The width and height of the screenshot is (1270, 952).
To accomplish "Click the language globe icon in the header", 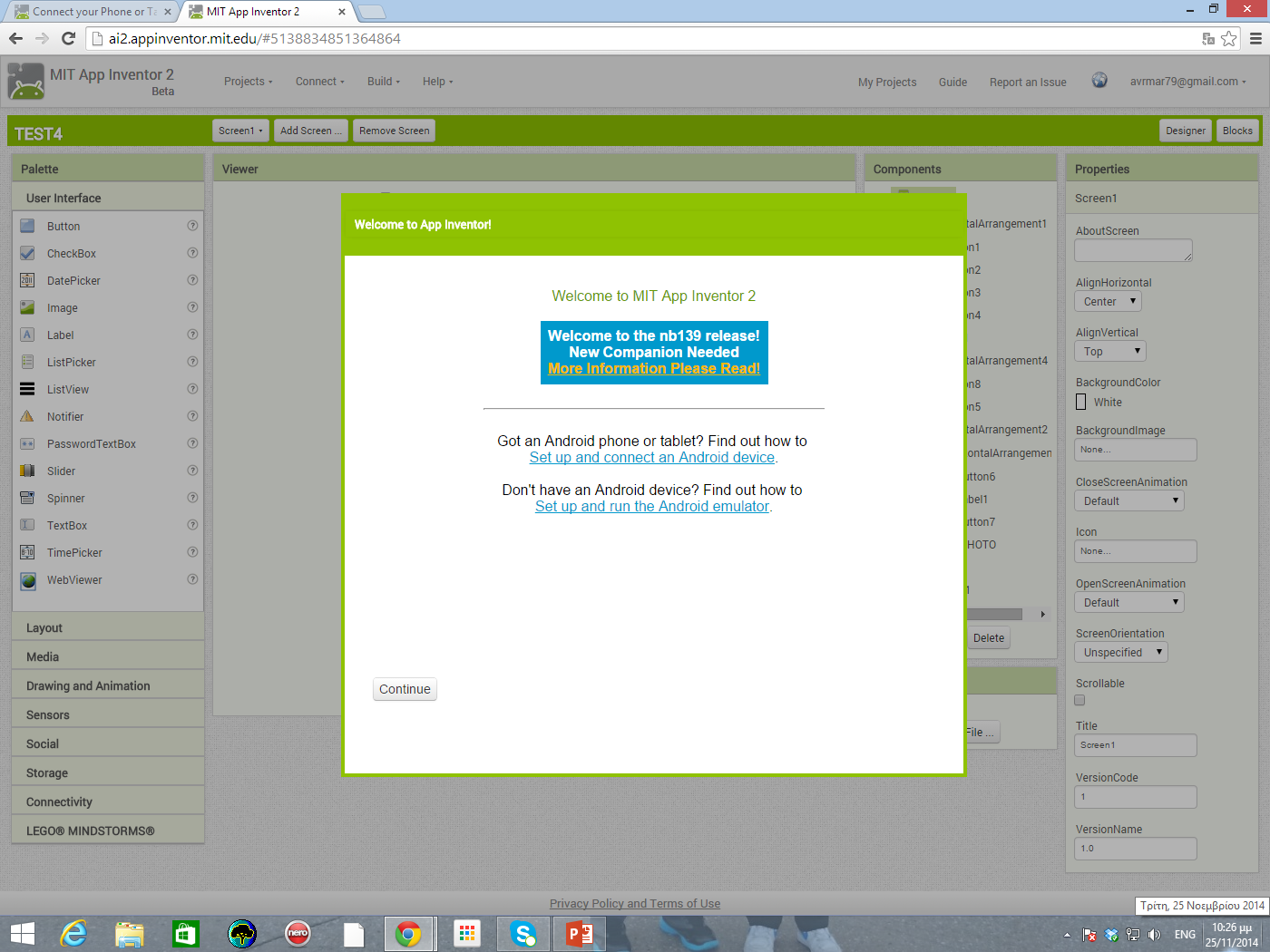I will point(1099,80).
